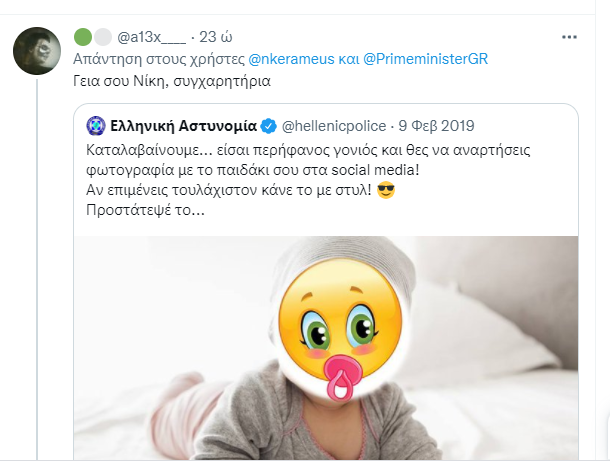Click the sunglasses emoji in the quoted tweet
The width and height of the screenshot is (610, 461).
tap(386, 190)
